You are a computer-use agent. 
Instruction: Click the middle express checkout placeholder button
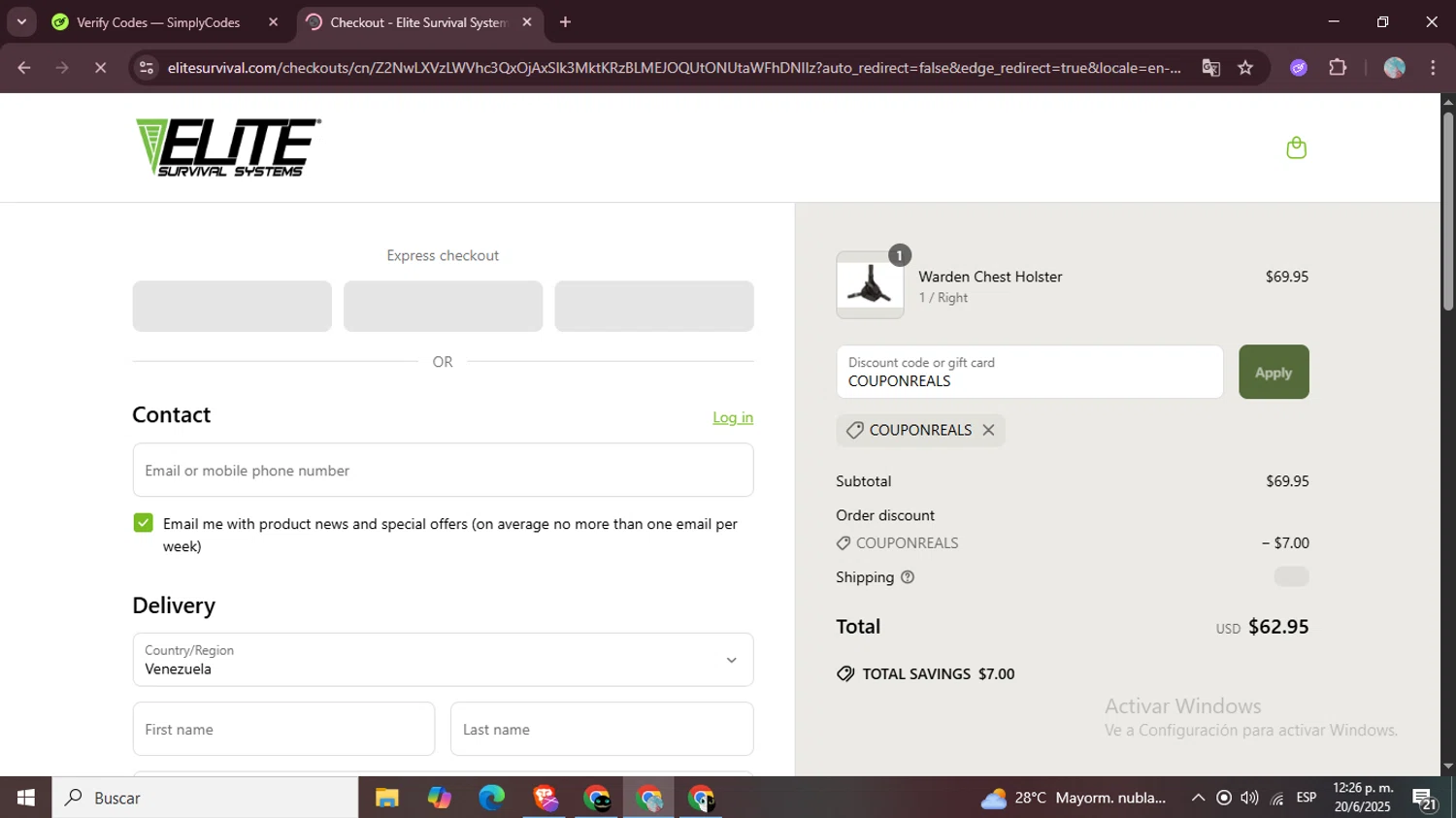pyautogui.click(x=443, y=306)
